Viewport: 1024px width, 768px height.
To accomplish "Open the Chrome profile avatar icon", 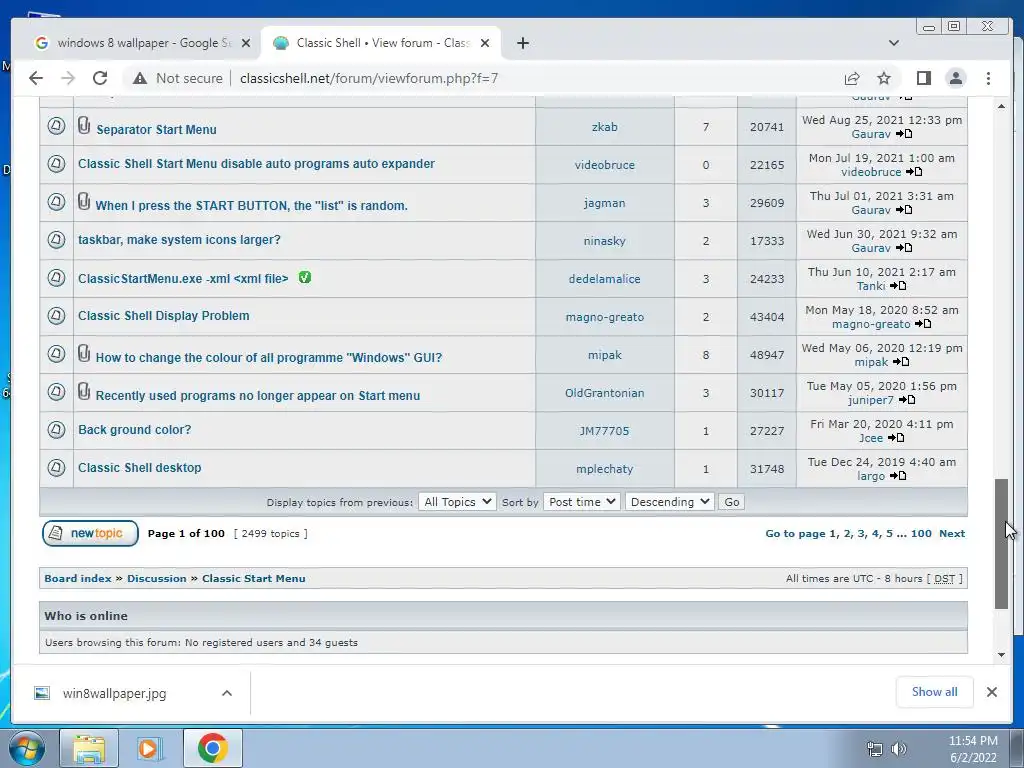I will (x=955, y=78).
